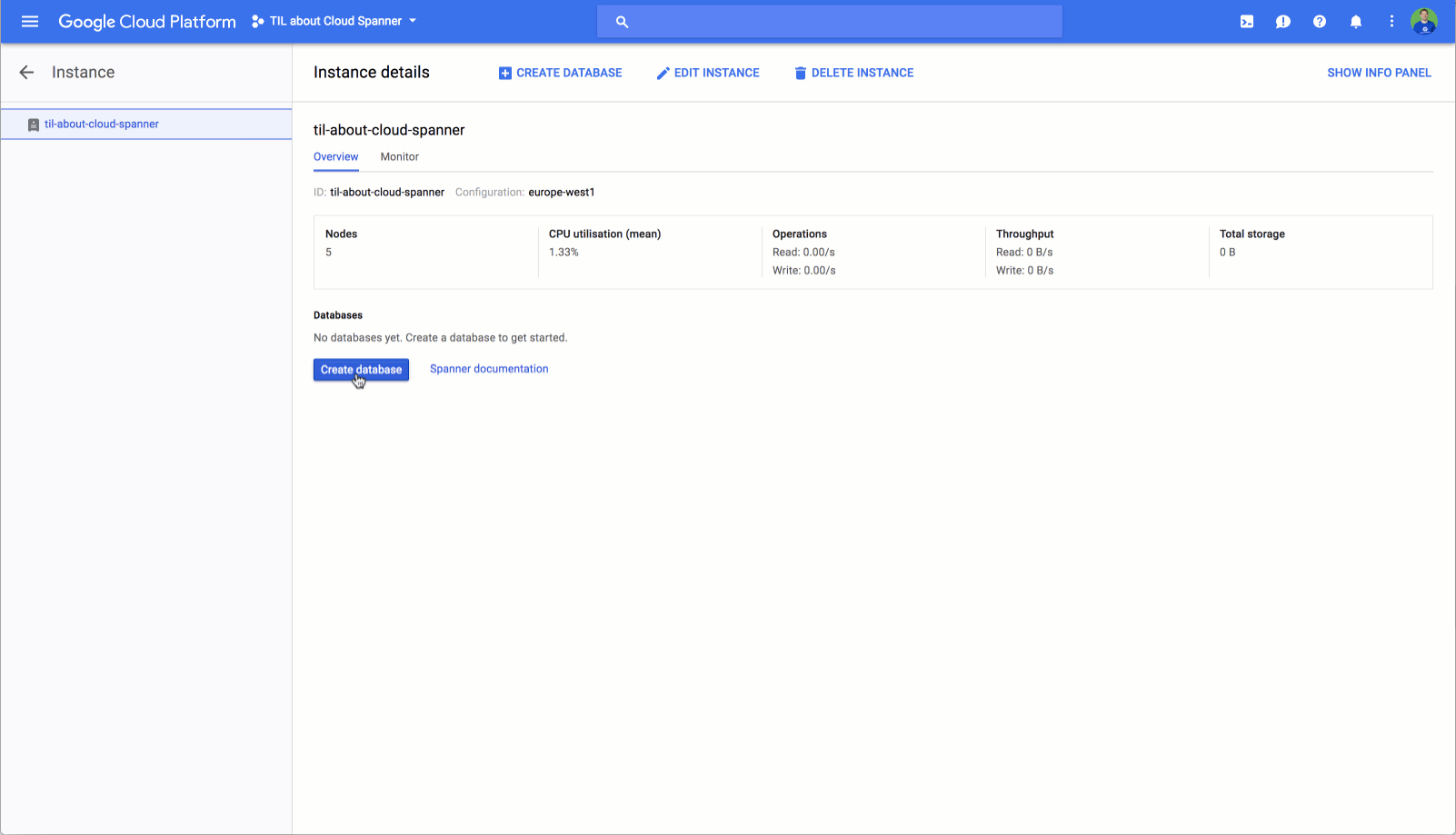Image resolution: width=1456 pixels, height=835 pixels.
Task: Open the Spanner documentation link
Action: 489,369
